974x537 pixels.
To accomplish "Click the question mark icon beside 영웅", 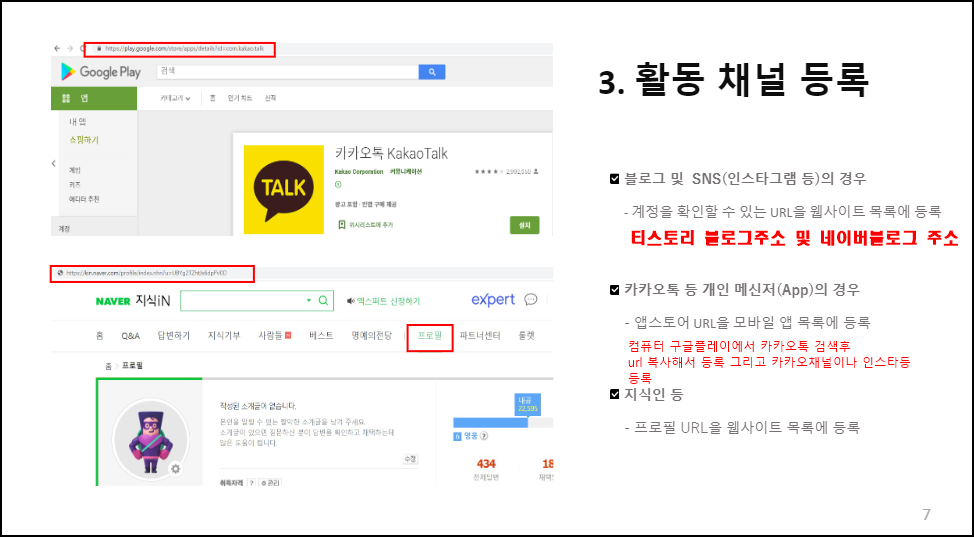I will (484, 436).
